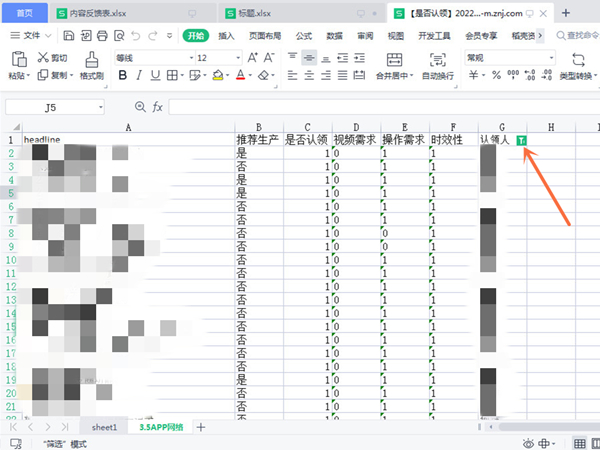Screen dimensions: 600x450
Task: Click the format painter brush icon
Action: tap(92, 59)
